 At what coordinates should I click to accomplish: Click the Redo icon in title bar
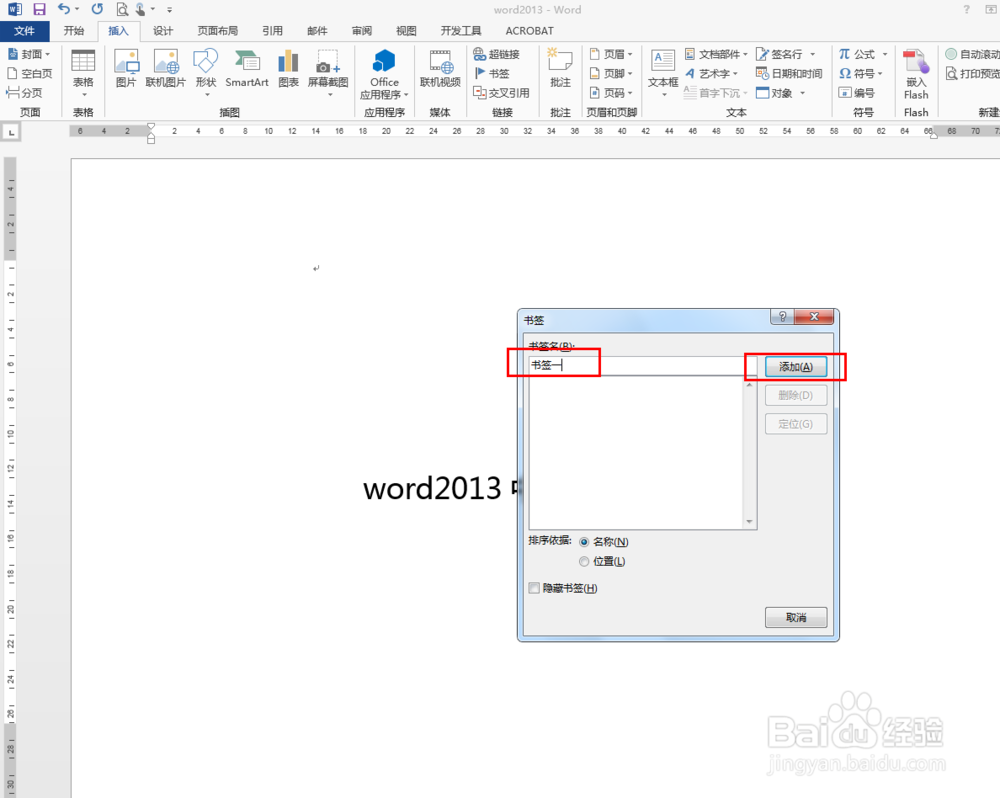point(97,9)
